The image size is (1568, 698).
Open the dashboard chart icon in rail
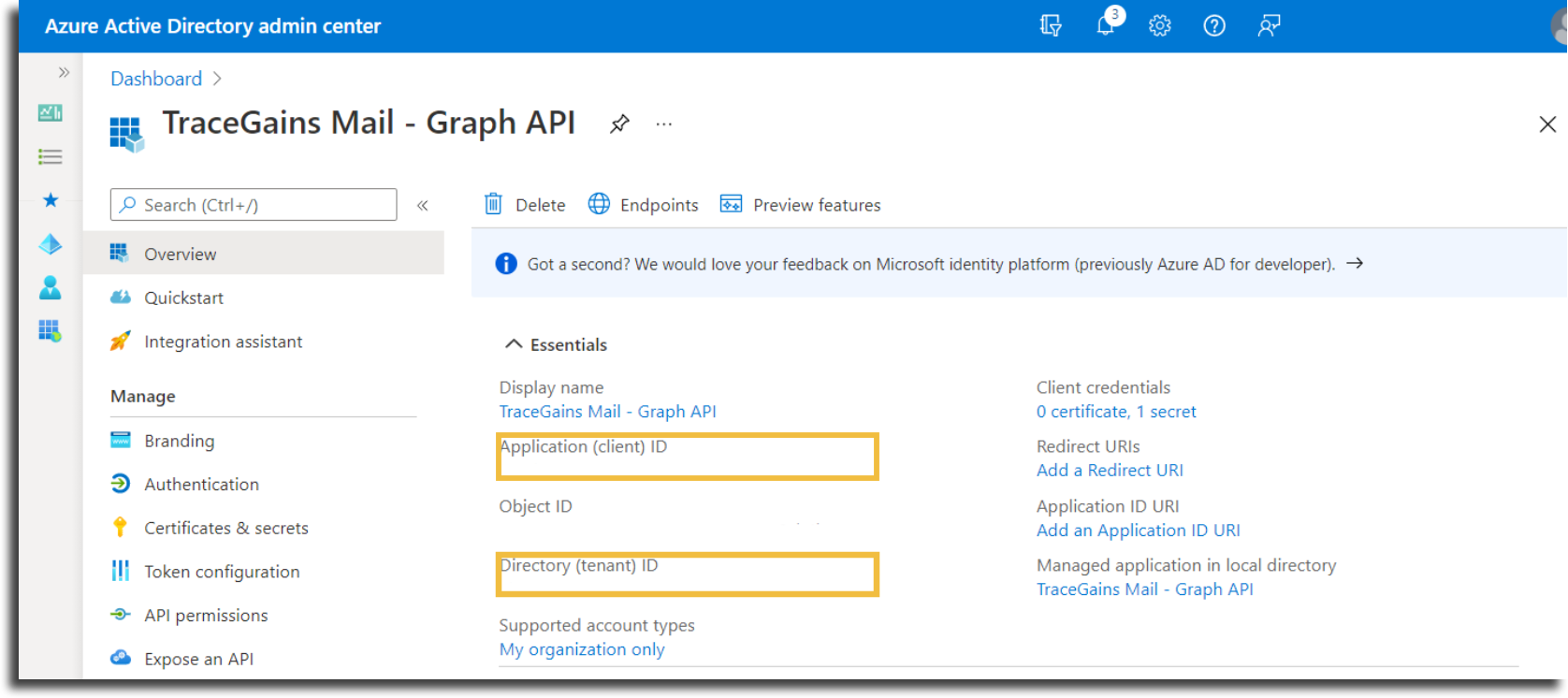(x=51, y=113)
